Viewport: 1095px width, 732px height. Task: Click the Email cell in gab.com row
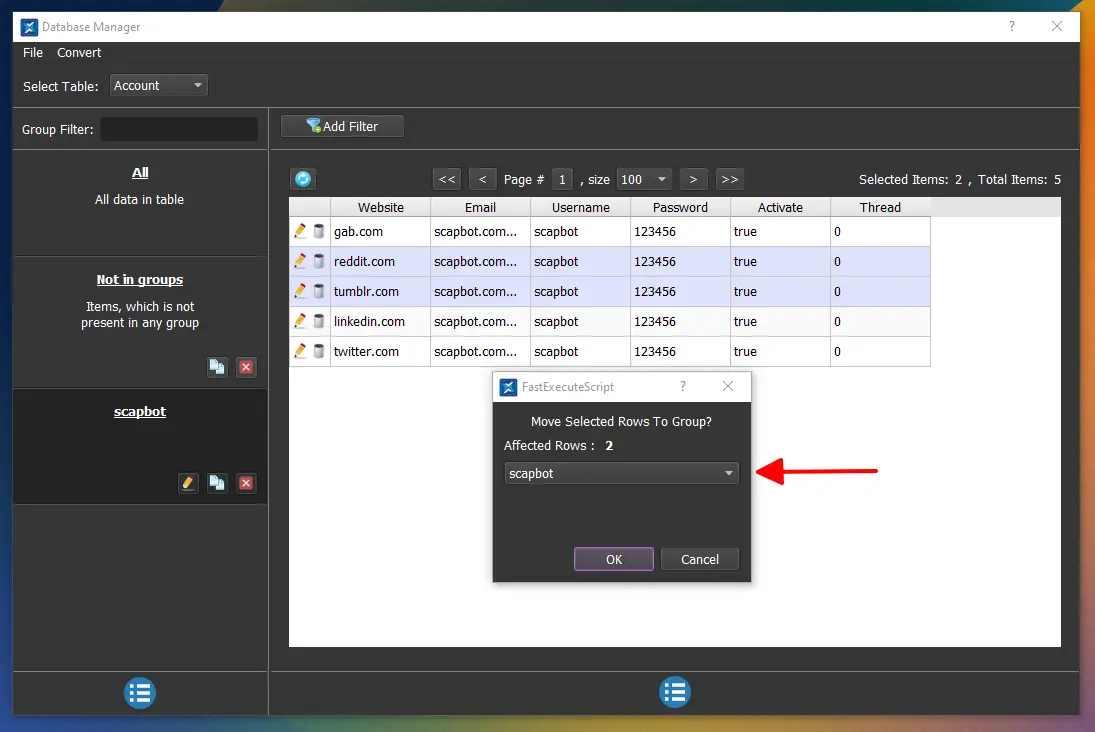click(x=480, y=232)
